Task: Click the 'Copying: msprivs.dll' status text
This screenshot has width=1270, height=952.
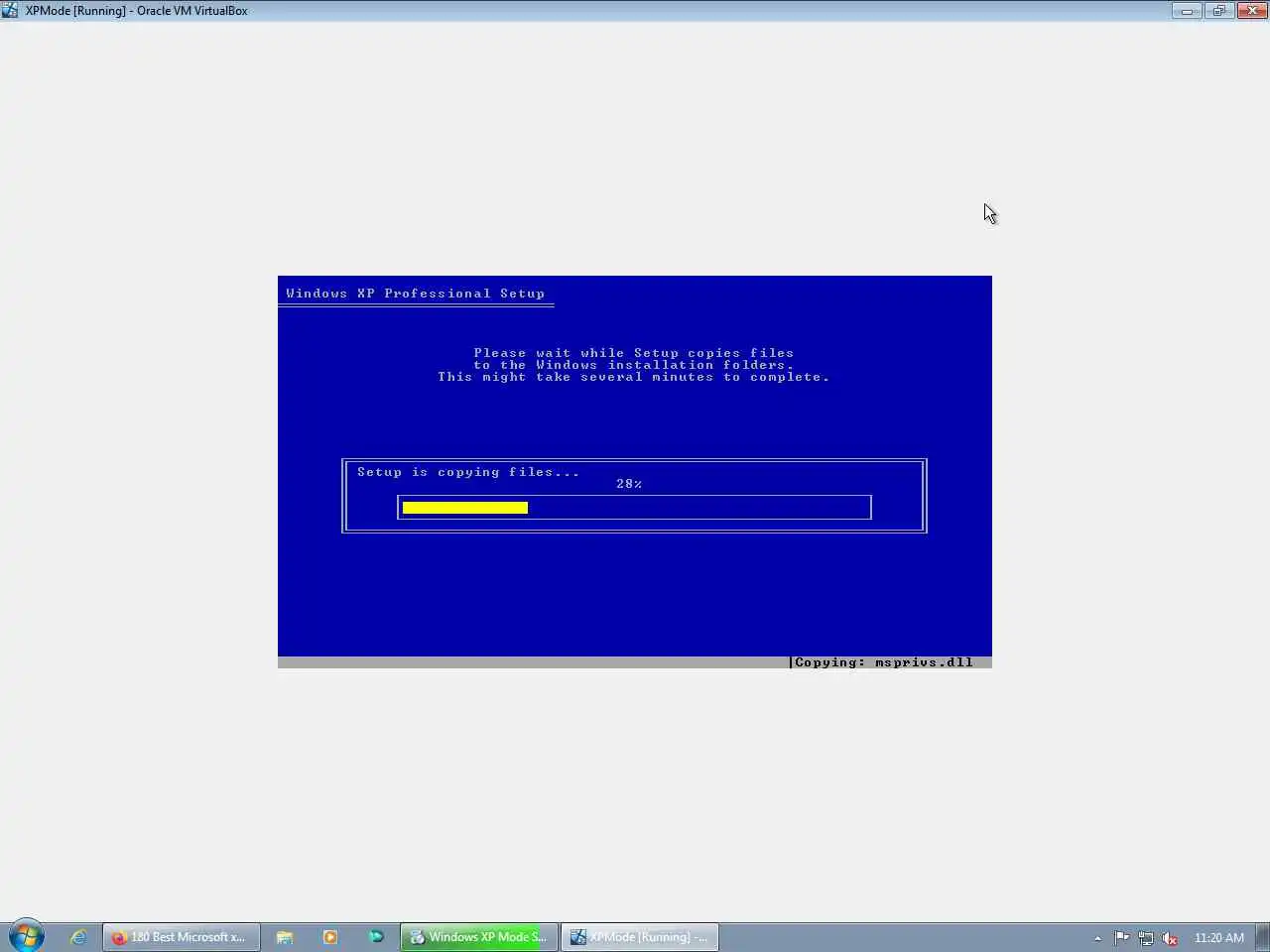Action: 884,662
